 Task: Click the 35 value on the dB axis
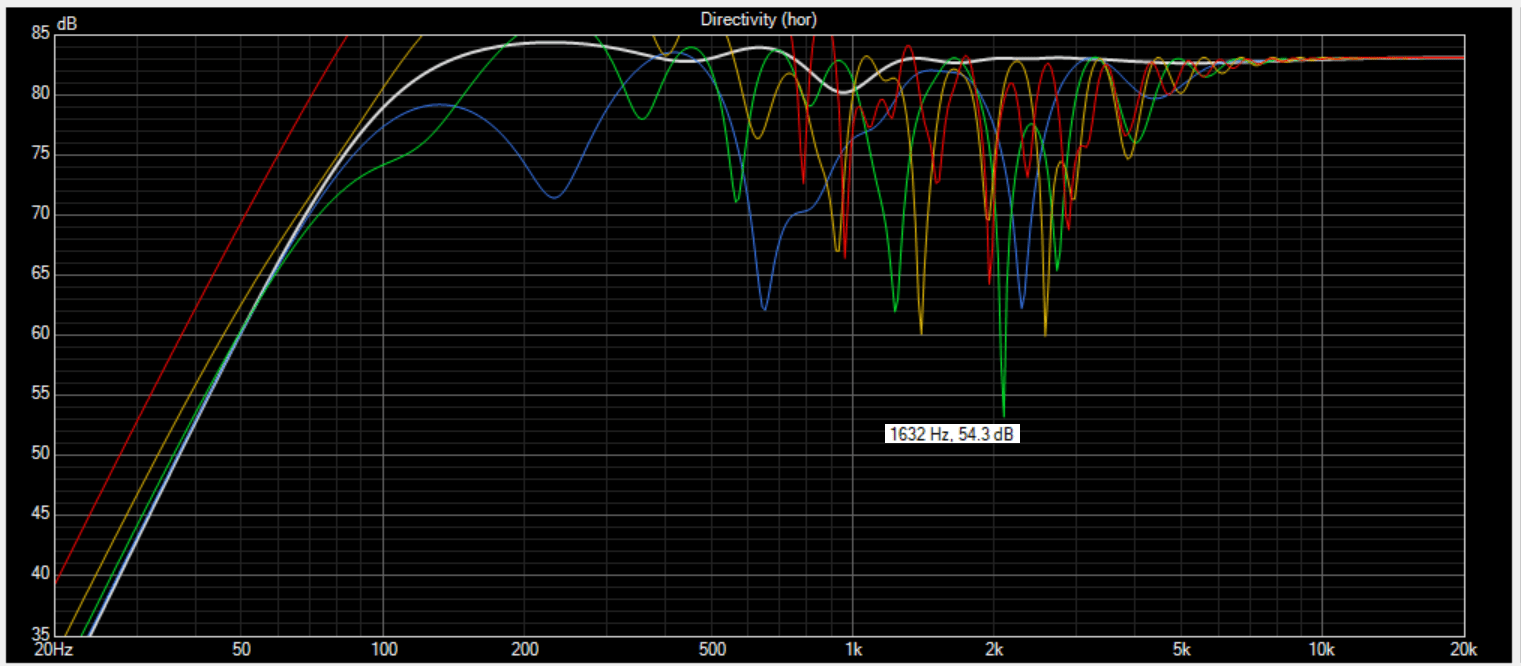[x=40, y=634]
